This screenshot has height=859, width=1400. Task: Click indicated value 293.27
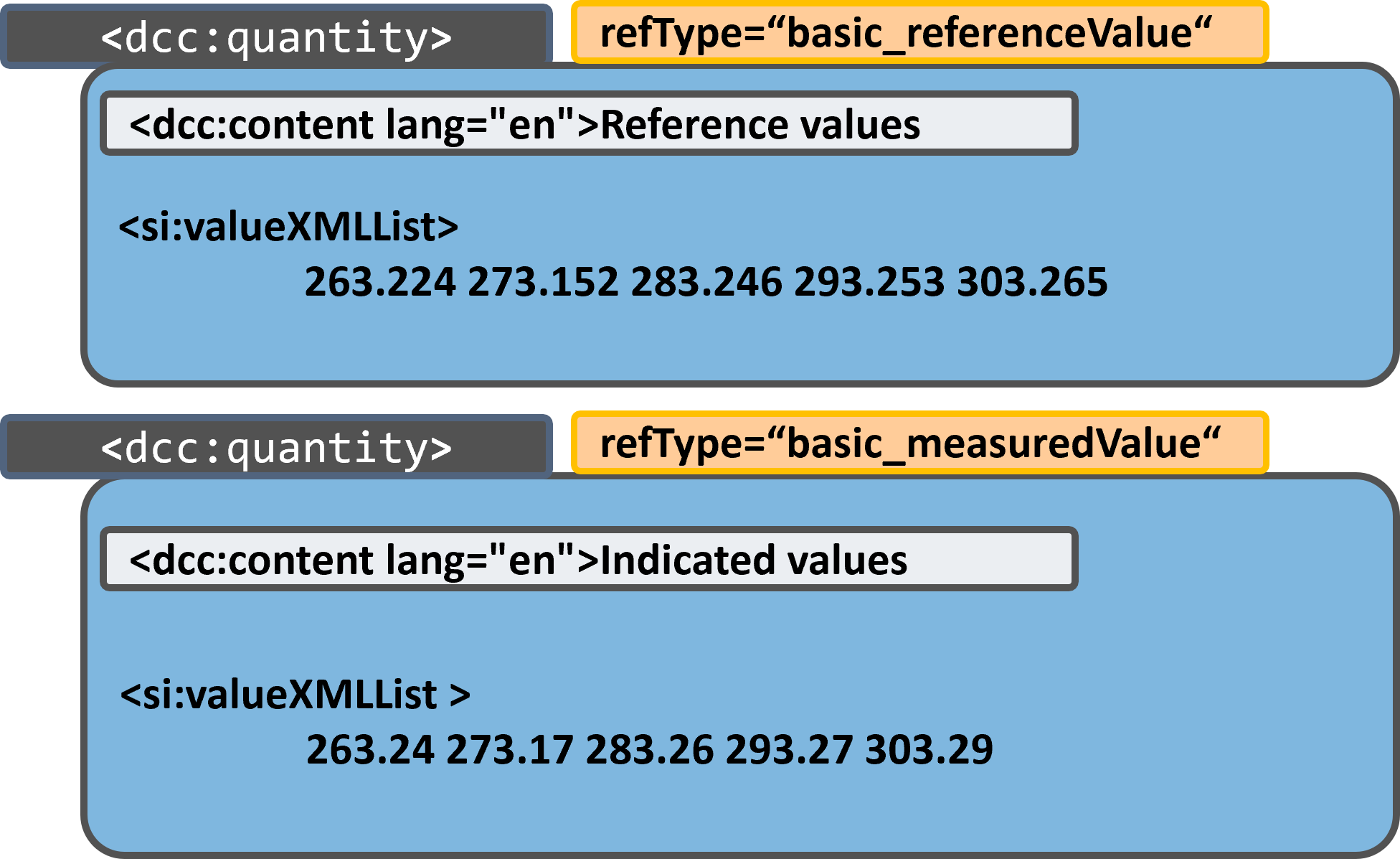(x=789, y=749)
